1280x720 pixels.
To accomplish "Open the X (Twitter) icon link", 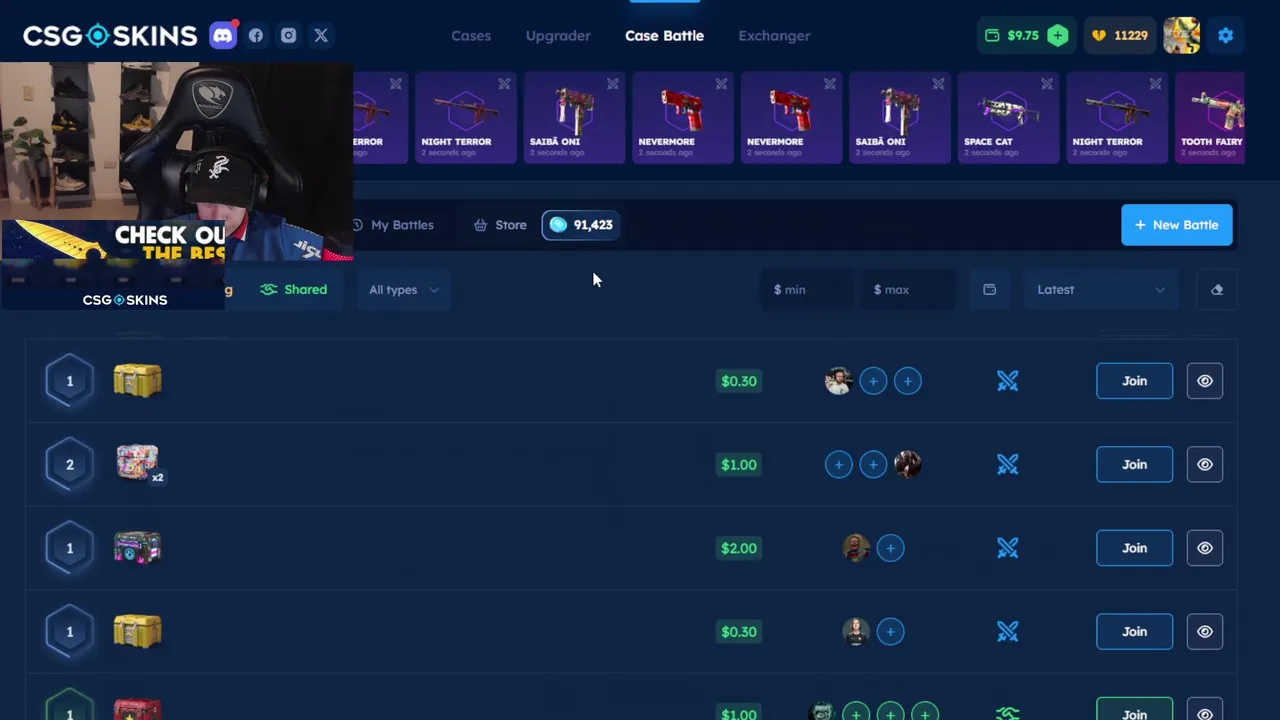I will pos(321,35).
